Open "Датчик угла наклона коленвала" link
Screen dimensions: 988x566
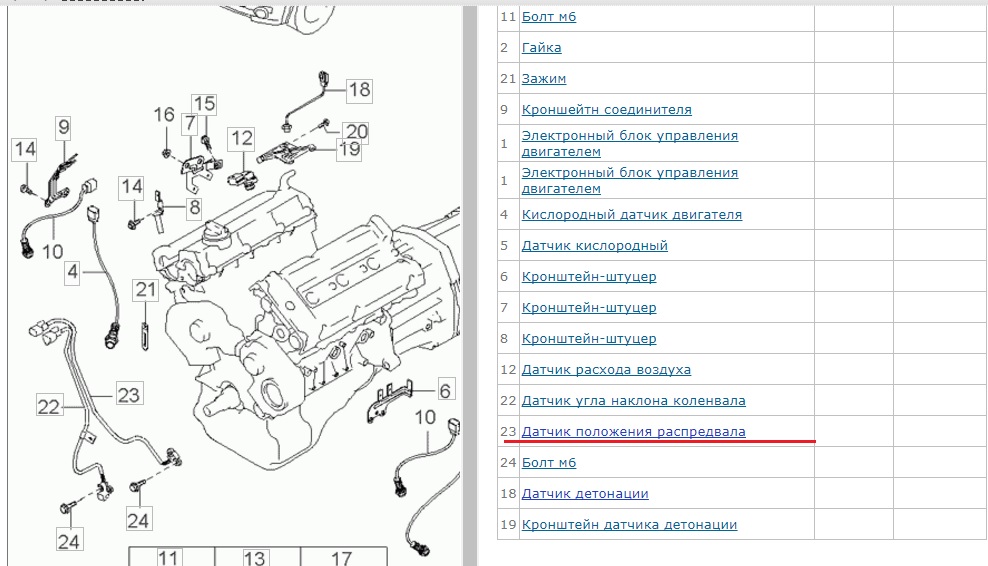(633, 401)
